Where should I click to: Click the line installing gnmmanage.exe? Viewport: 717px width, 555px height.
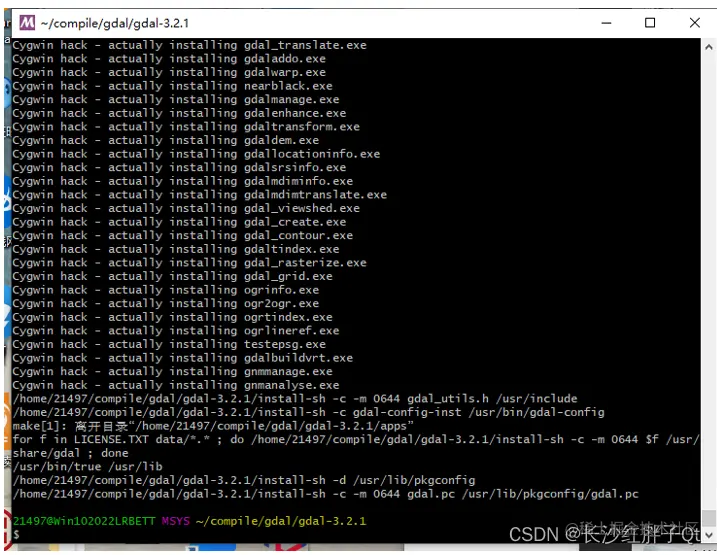pyautogui.click(x=172, y=372)
